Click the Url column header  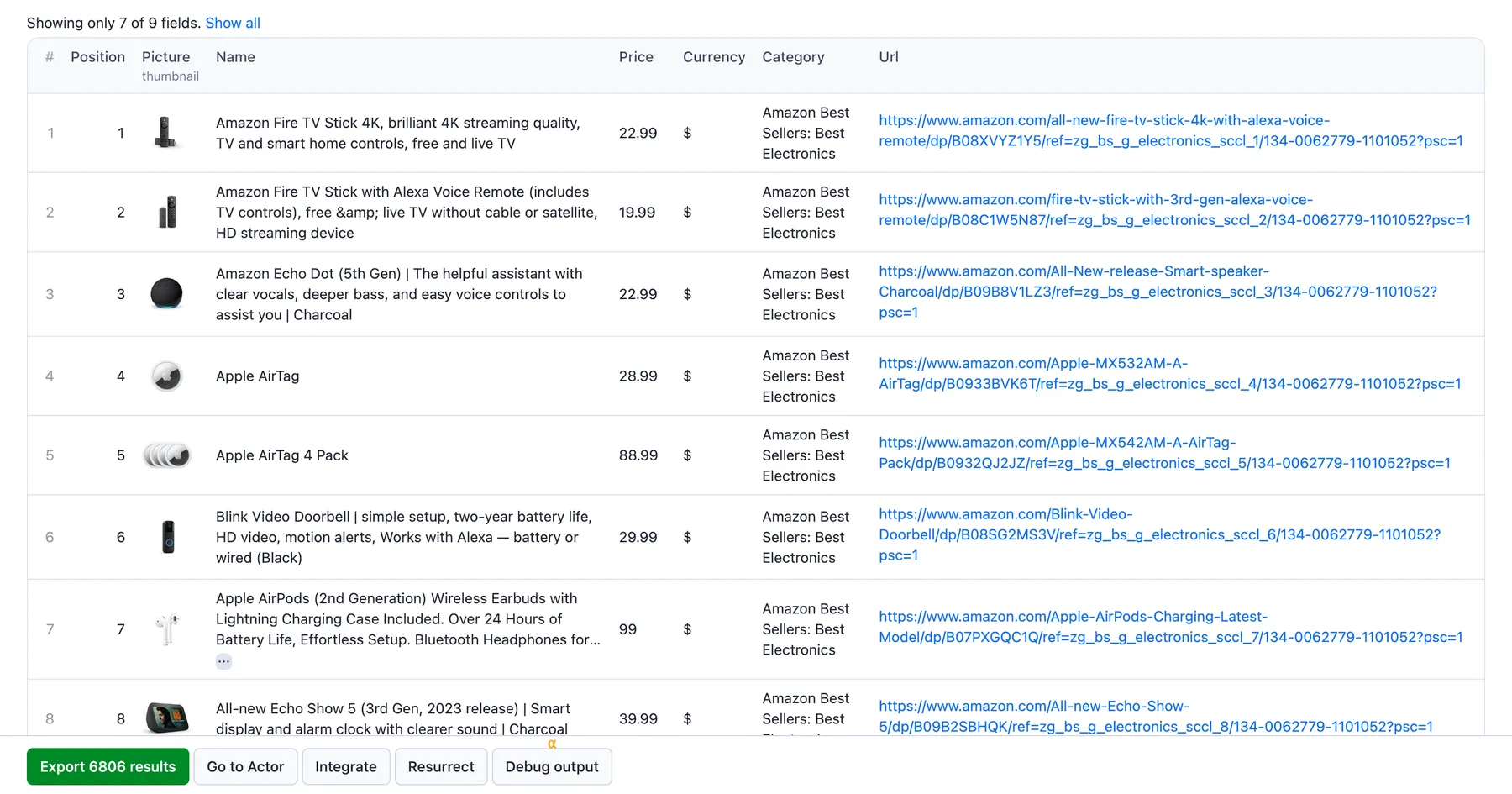click(889, 57)
